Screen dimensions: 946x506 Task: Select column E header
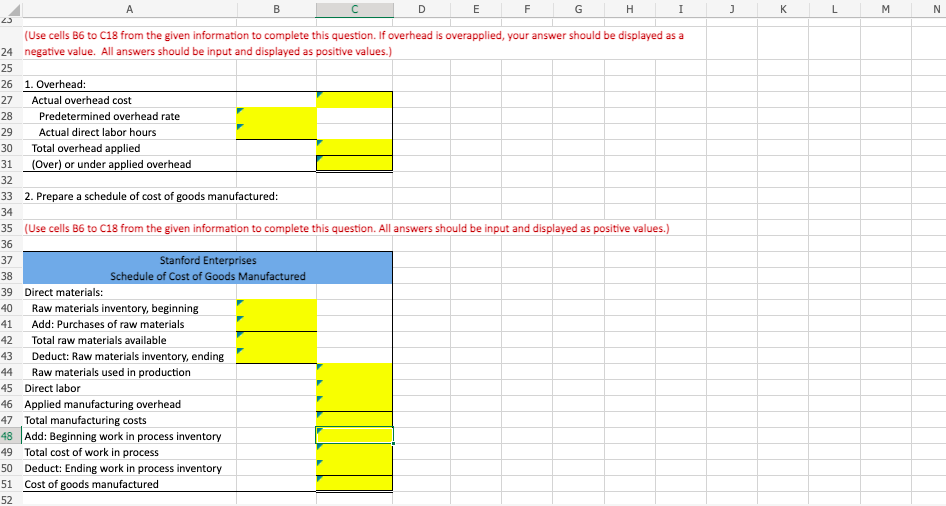coord(475,8)
